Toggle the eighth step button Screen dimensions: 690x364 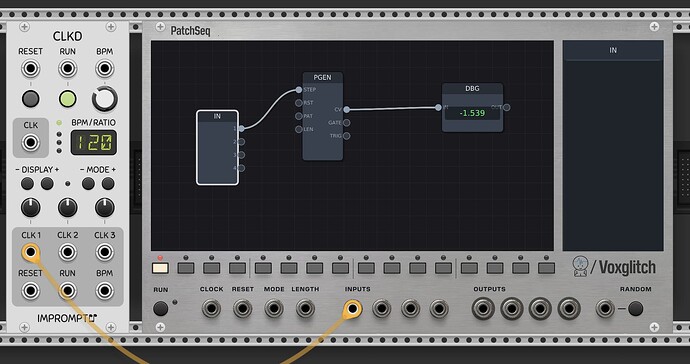tap(340, 268)
